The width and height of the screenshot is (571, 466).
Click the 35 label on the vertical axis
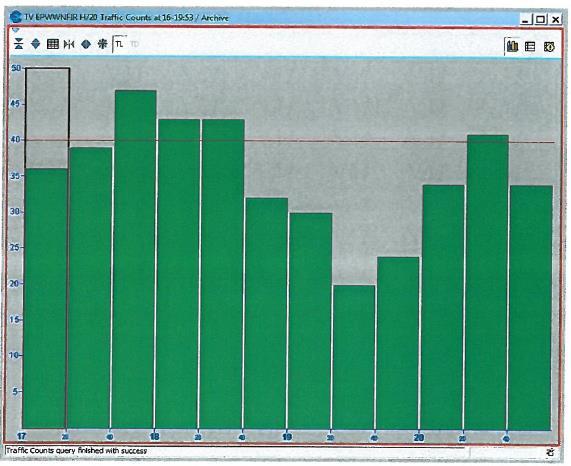tap(16, 176)
